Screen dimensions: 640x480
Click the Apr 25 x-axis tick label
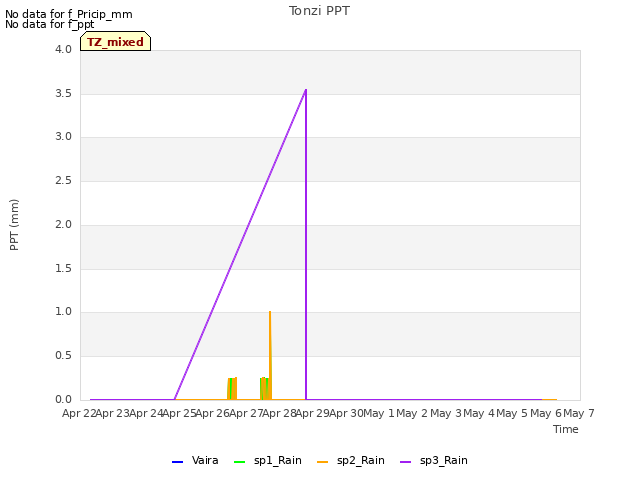[x=179, y=413]
